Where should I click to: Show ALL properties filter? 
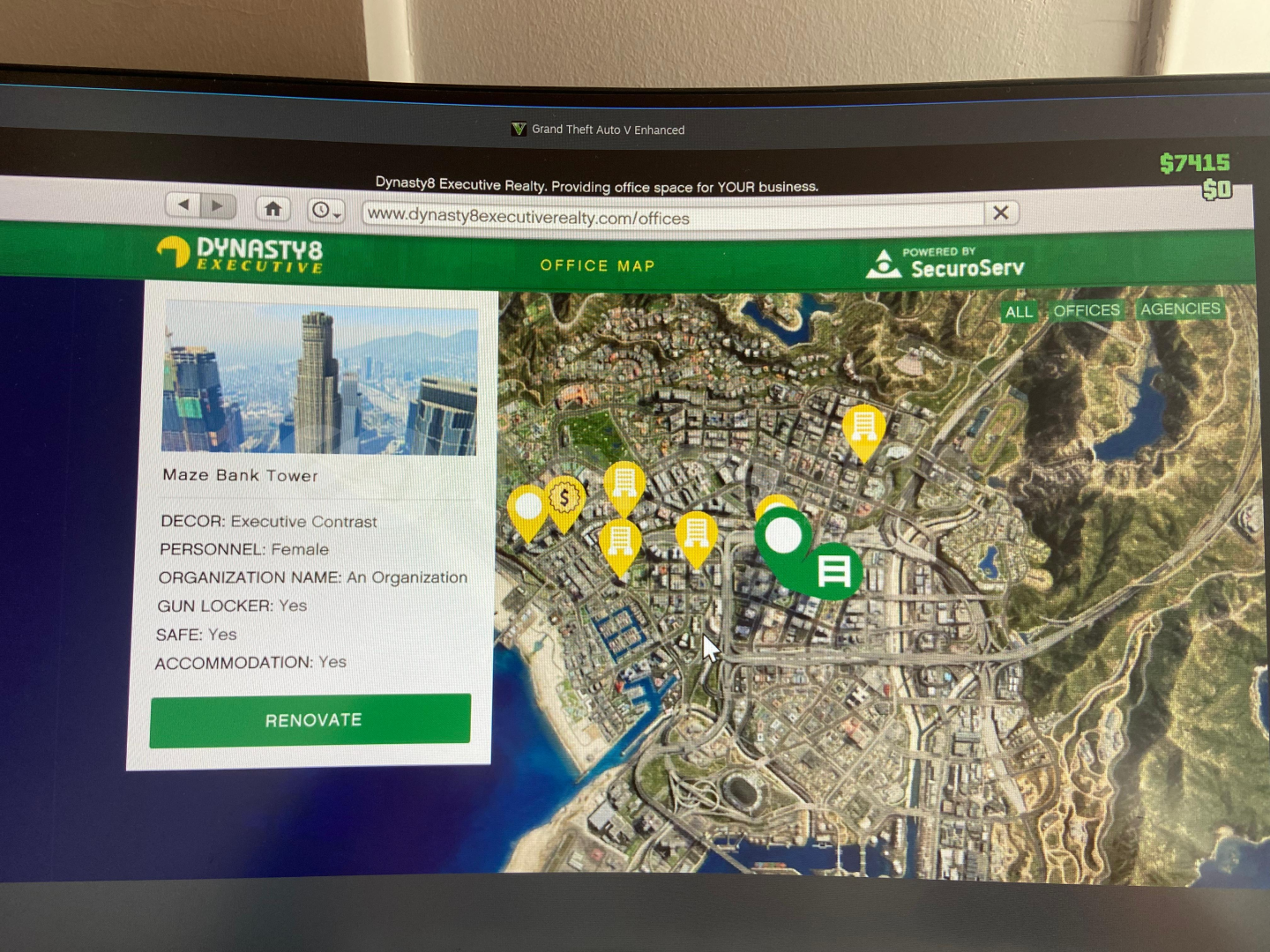[x=1019, y=311]
